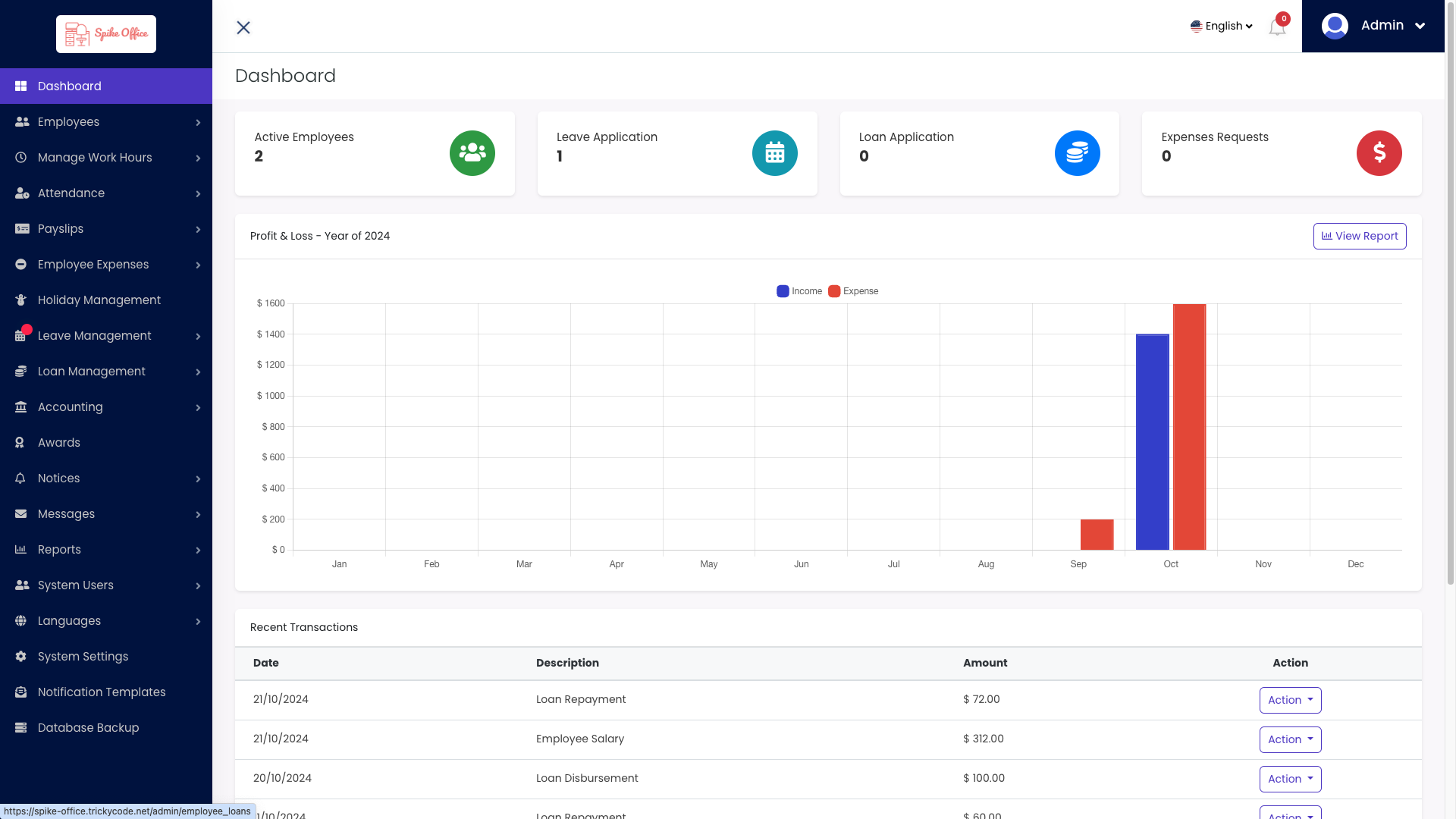Image resolution: width=1456 pixels, height=819 pixels.
Task: Open the English language dropdown
Action: click(x=1221, y=25)
